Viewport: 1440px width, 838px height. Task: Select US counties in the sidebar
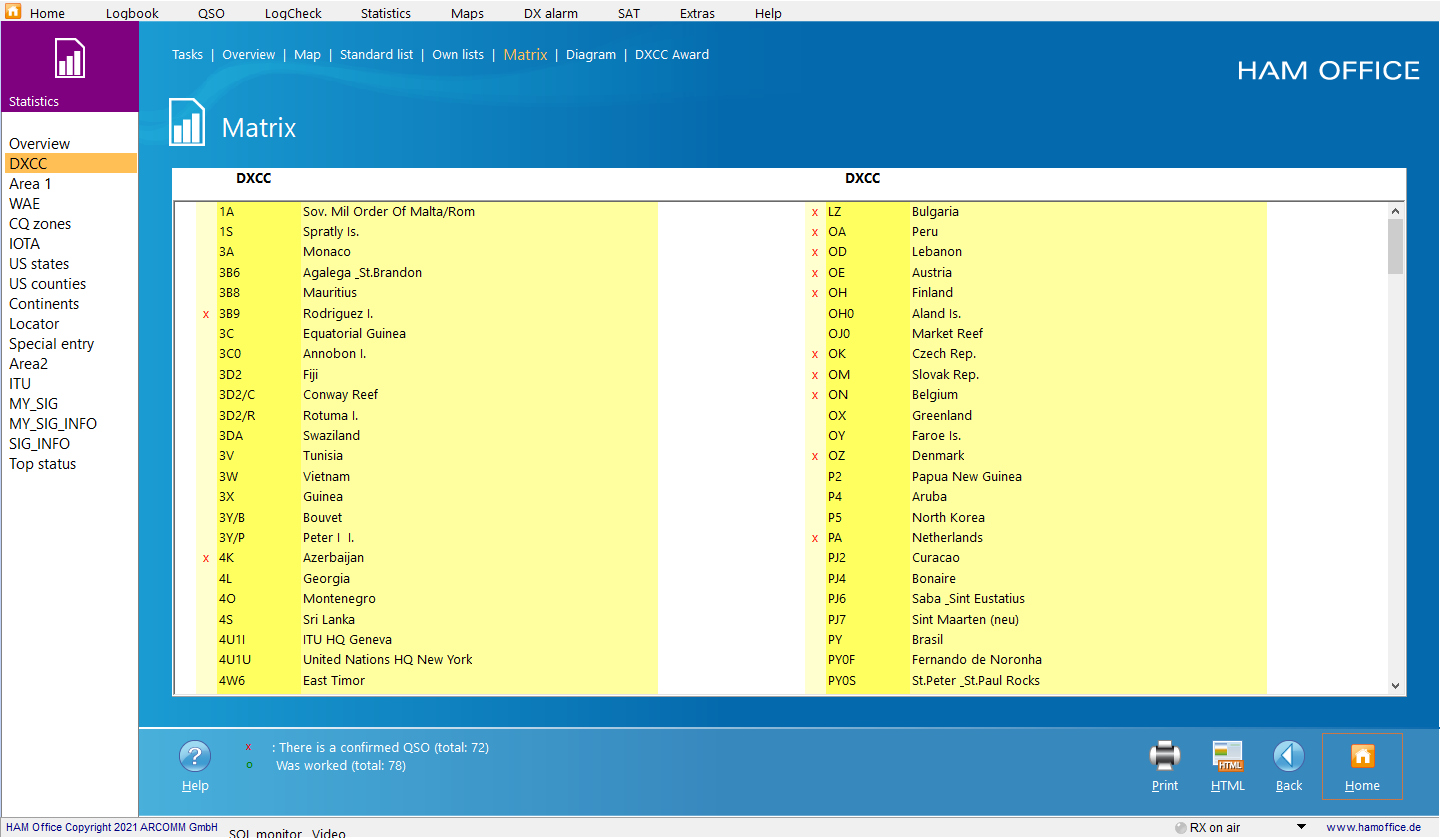[47, 284]
